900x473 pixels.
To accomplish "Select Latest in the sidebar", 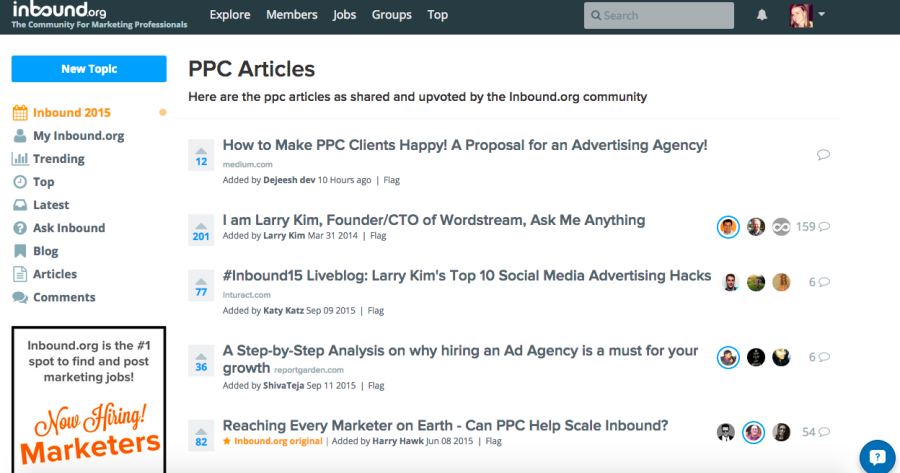I will pos(51,205).
